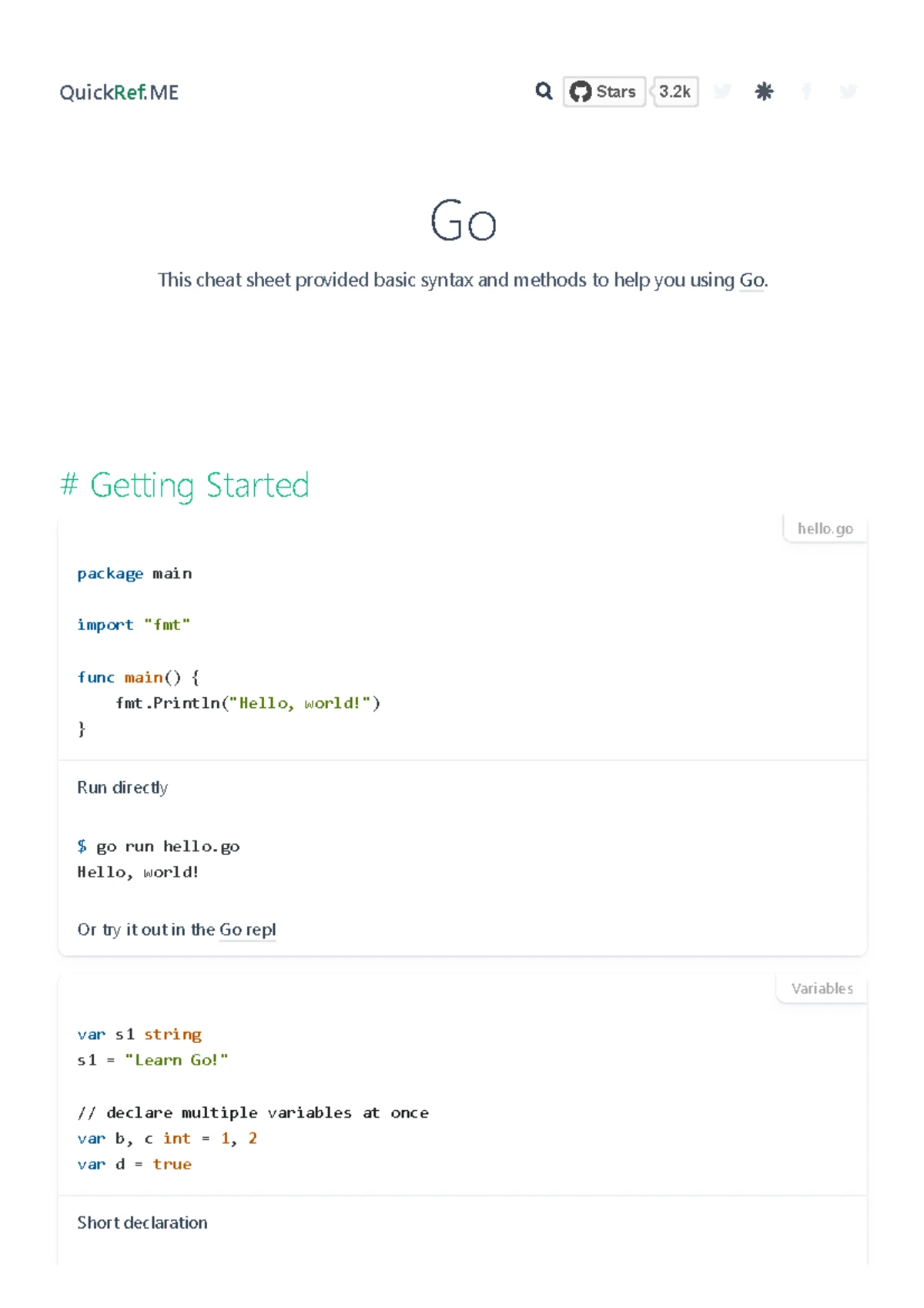The height and width of the screenshot is (1308, 924).
Task: Click the Variables card label
Action: tap(822, 988)
